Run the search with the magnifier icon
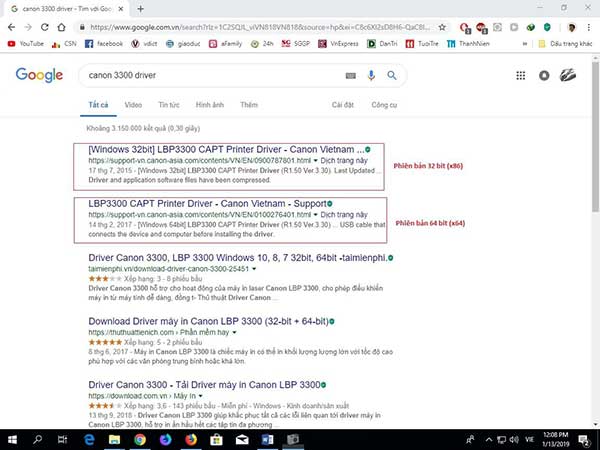The height and width of the screenshot is (450, 600). point(392,75)
